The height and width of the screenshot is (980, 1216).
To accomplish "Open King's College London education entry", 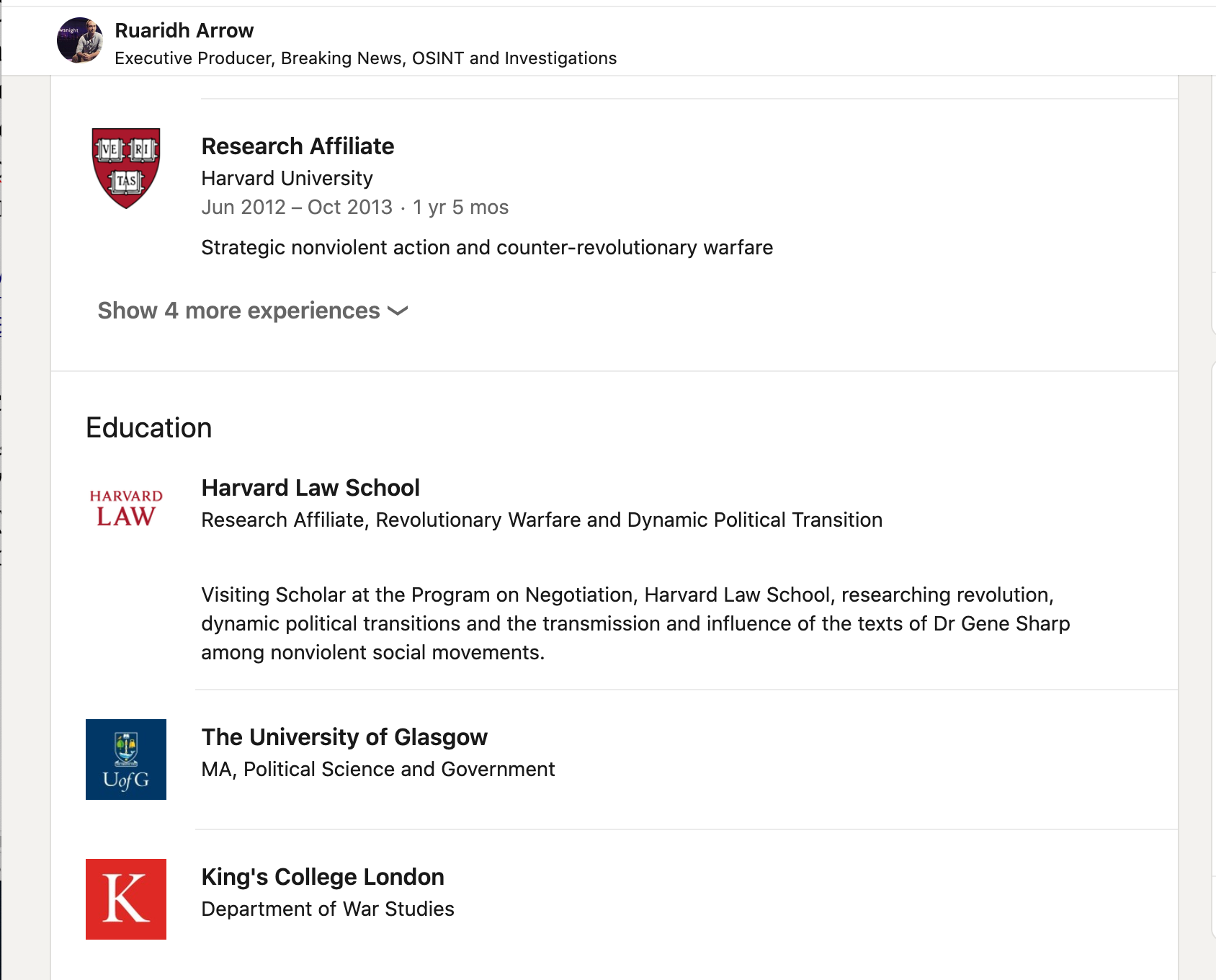I will click(323, 877).
